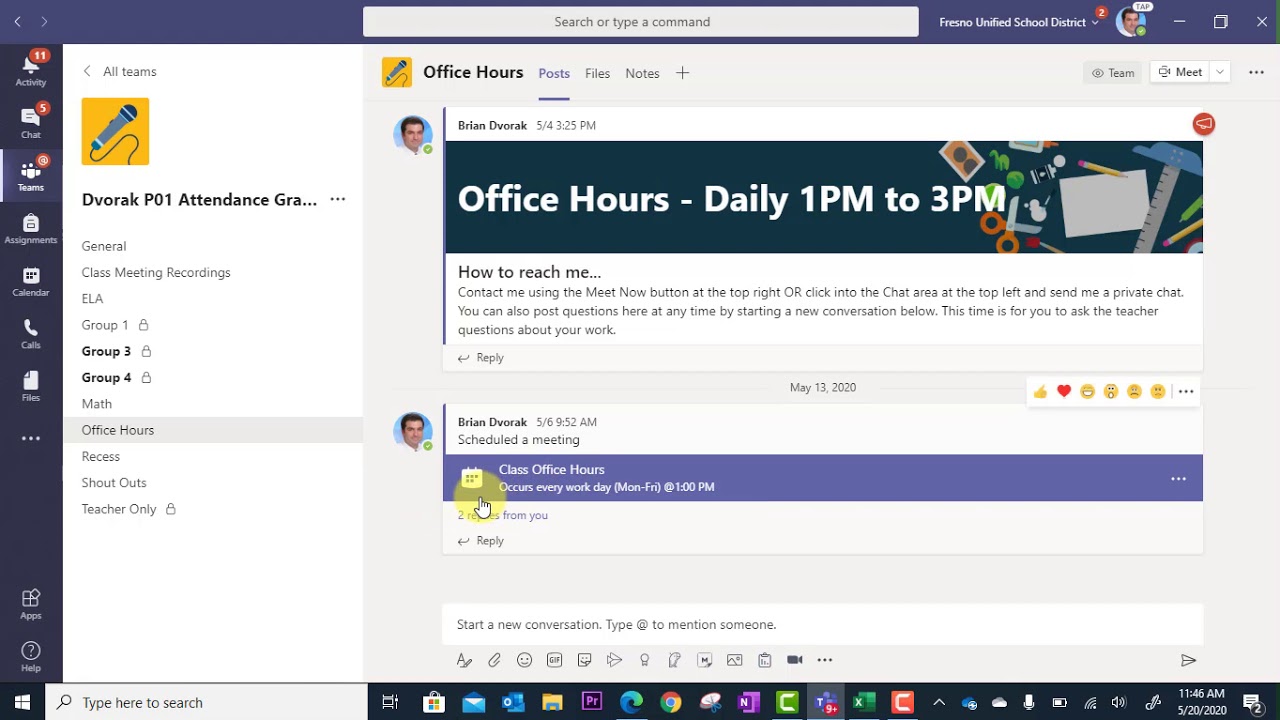Screen dimensions: 1280x720
Task: Click the Start a new conversation box
Action: [823, 624]
